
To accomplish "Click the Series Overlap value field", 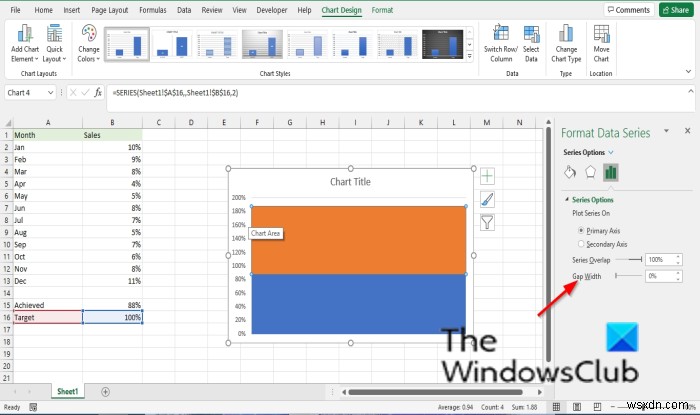I will tap(659, 260).
